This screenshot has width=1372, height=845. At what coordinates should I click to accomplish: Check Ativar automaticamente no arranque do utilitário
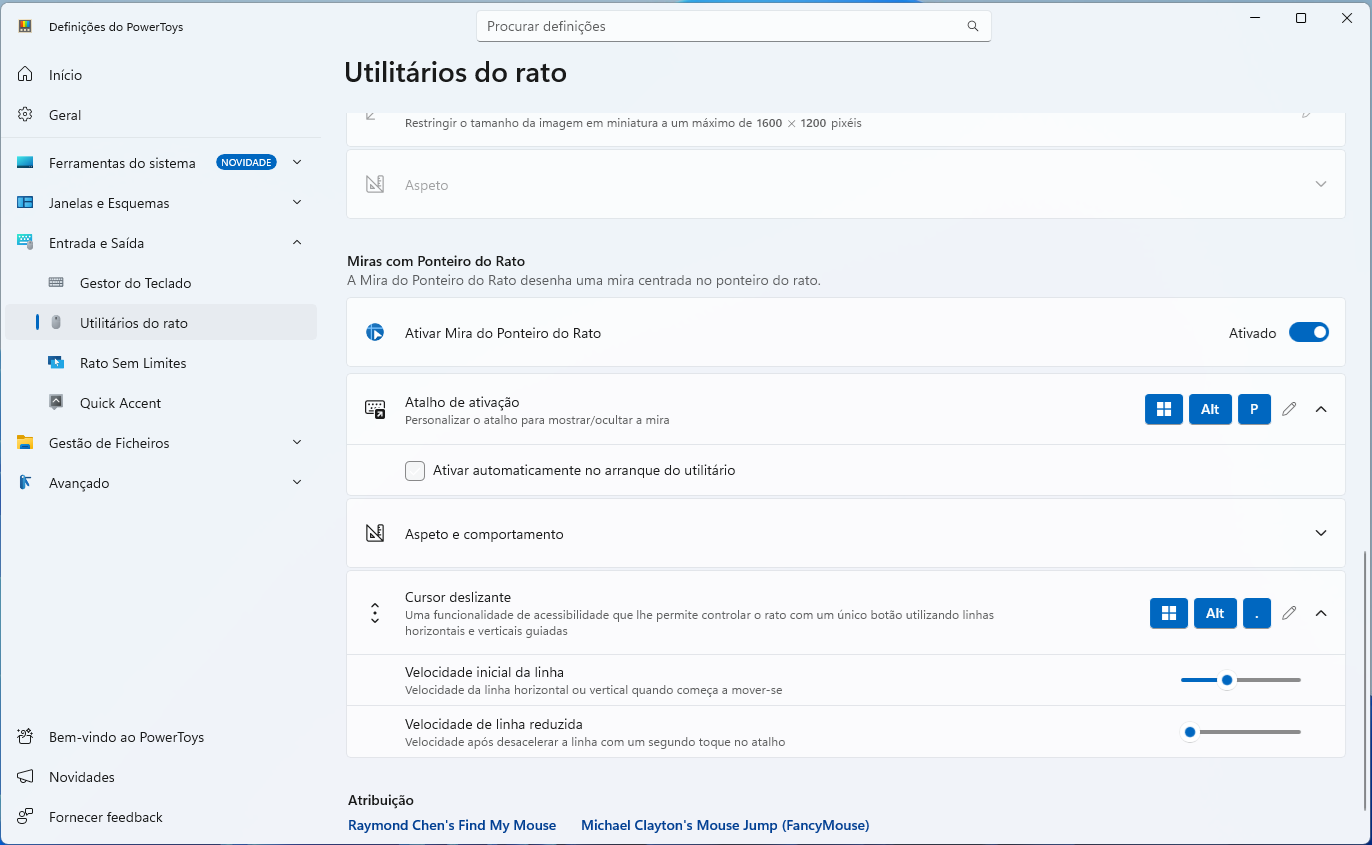[415, 470]
